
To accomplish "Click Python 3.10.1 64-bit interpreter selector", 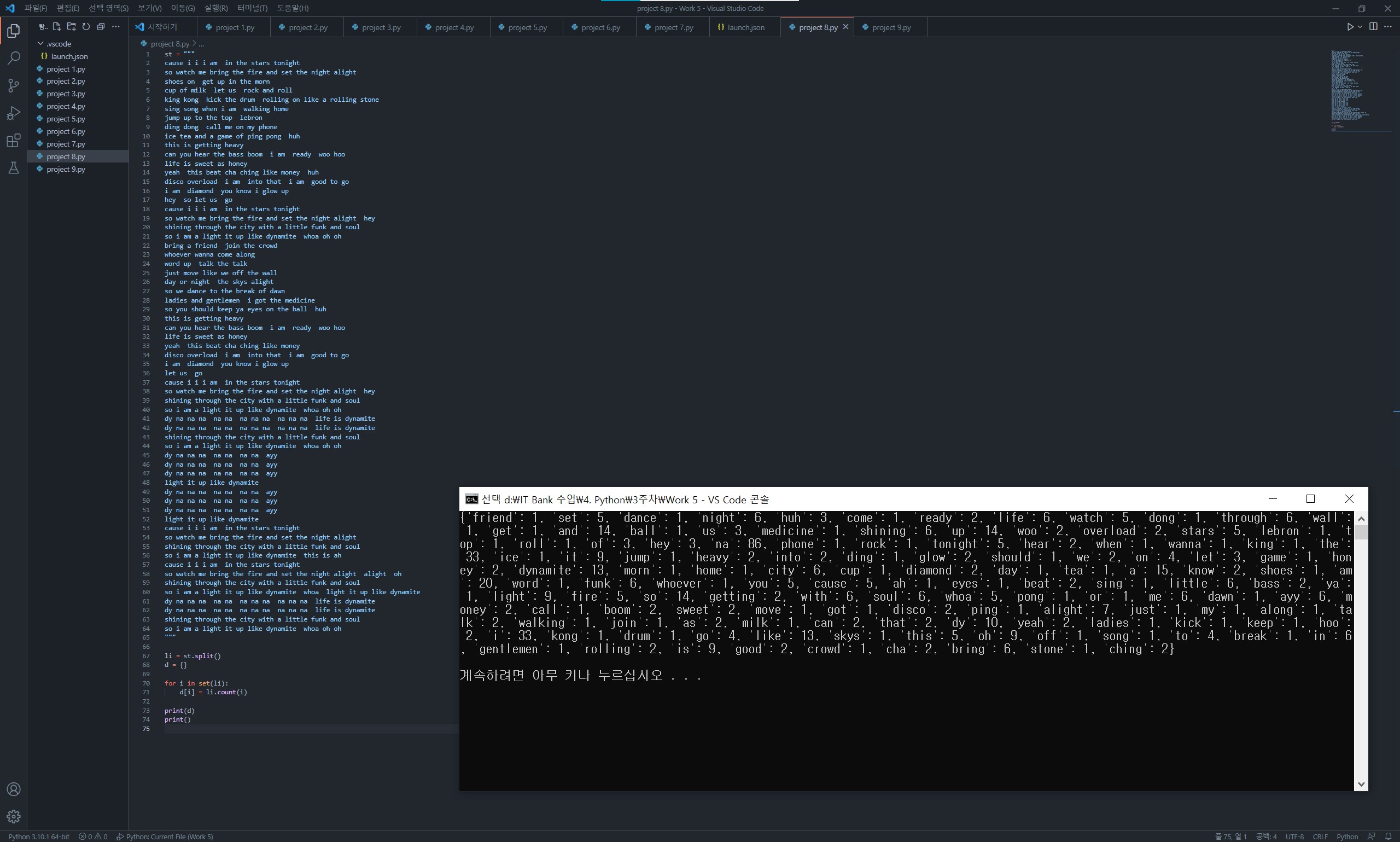I will [x=39, y=837].
